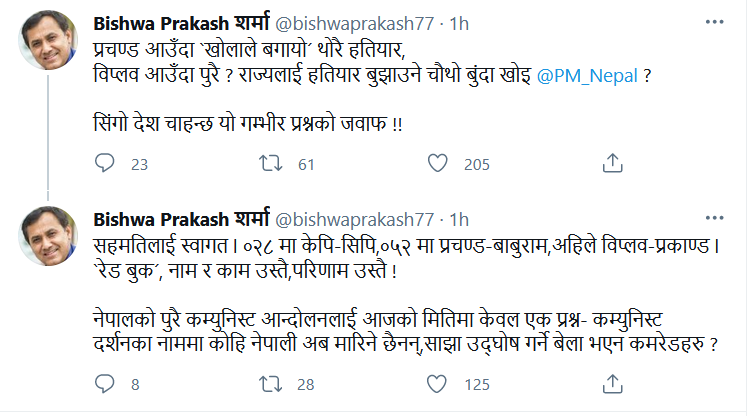Click the profile avatar on the first tweet

coord(50,43)
